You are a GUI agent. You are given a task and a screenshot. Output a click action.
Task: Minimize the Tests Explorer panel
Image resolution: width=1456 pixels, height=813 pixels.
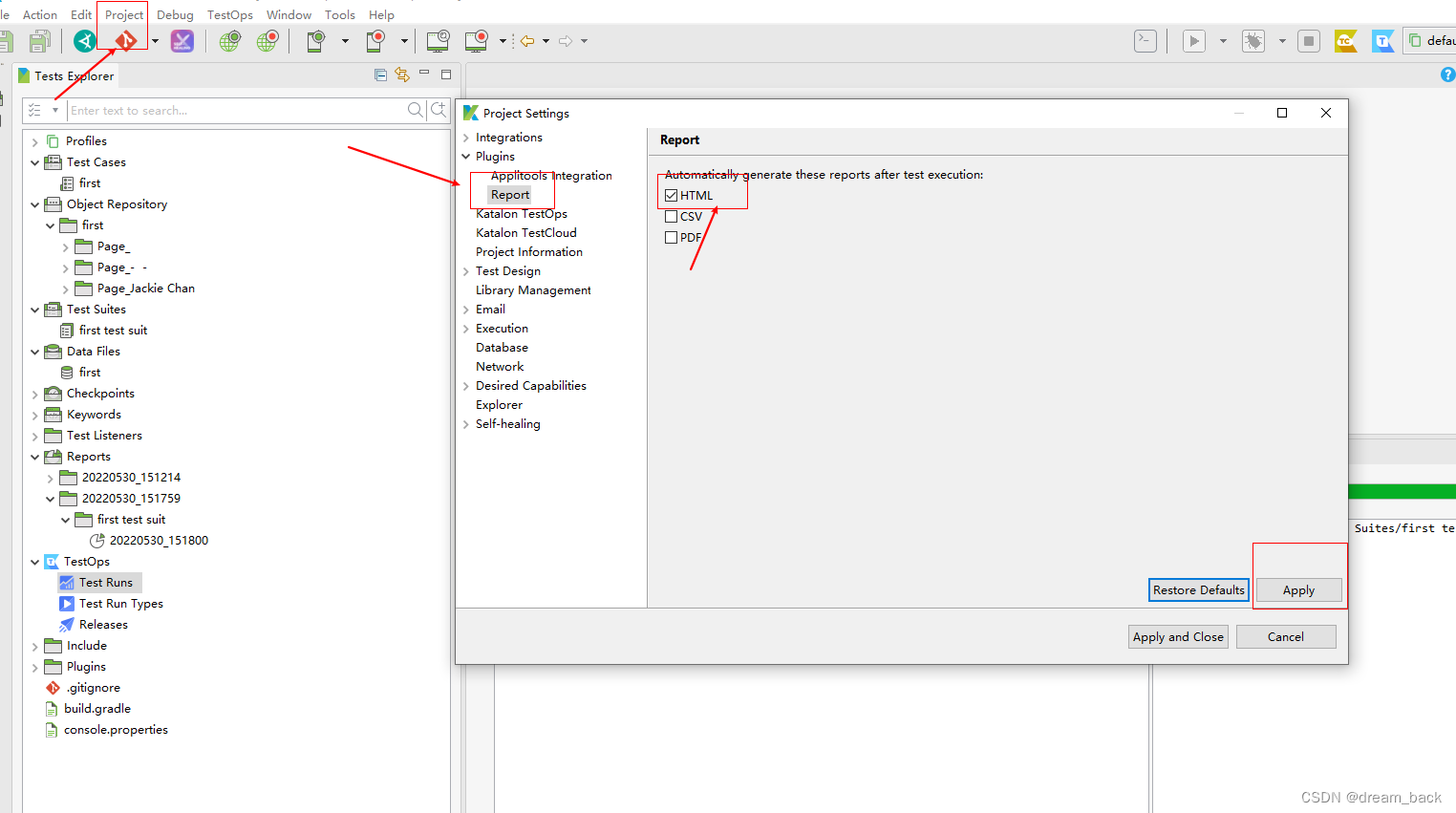(424, 74)
